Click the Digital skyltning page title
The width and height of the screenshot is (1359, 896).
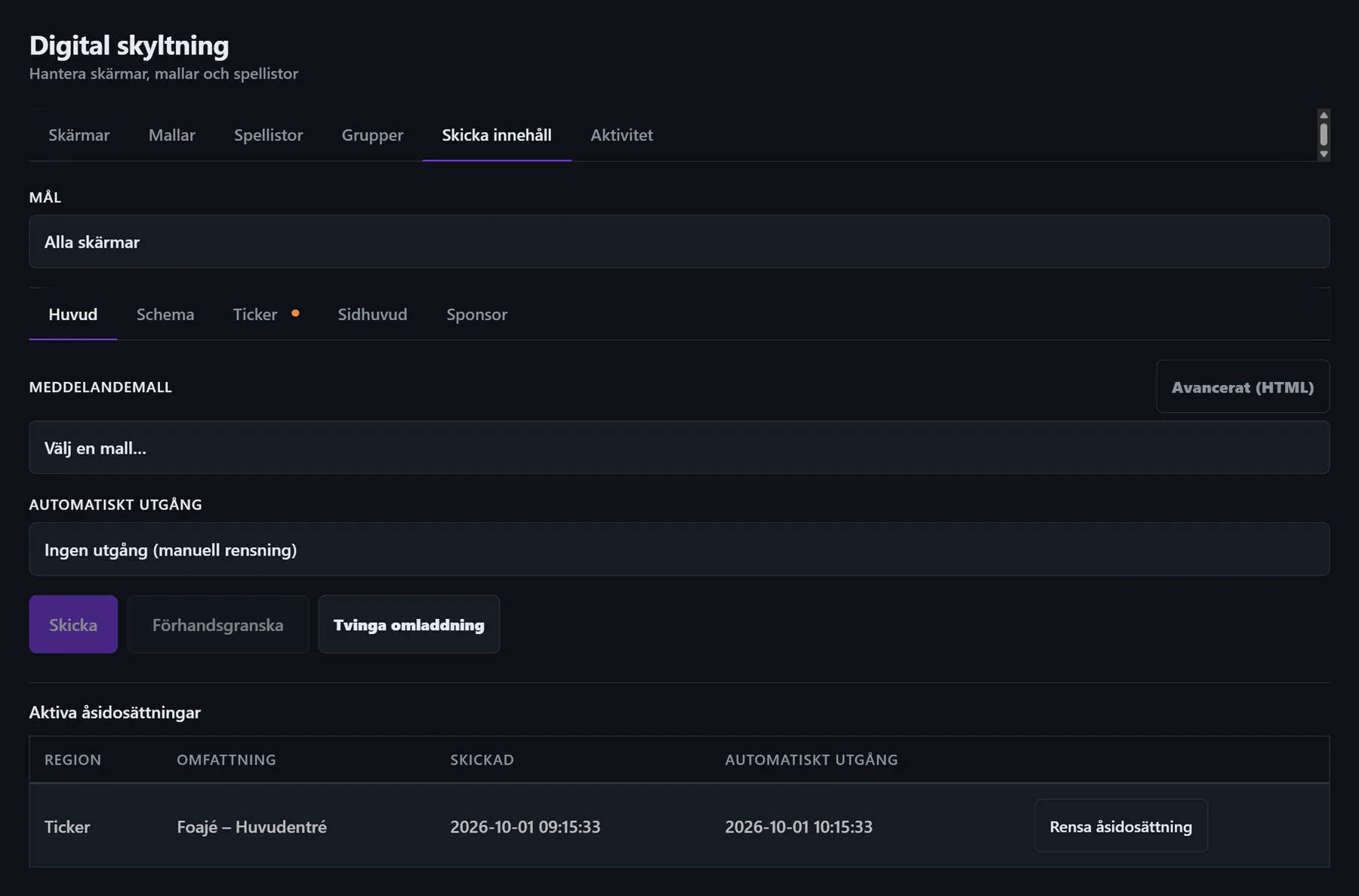click(129, 45)
